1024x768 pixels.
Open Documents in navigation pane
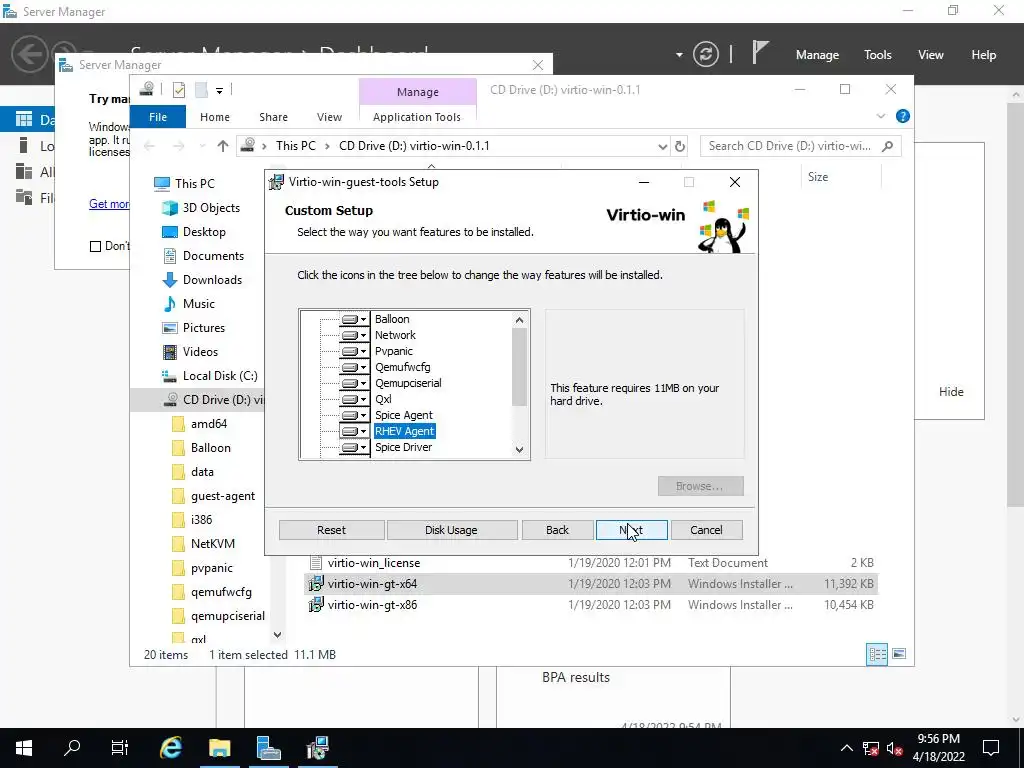point(203,256)
